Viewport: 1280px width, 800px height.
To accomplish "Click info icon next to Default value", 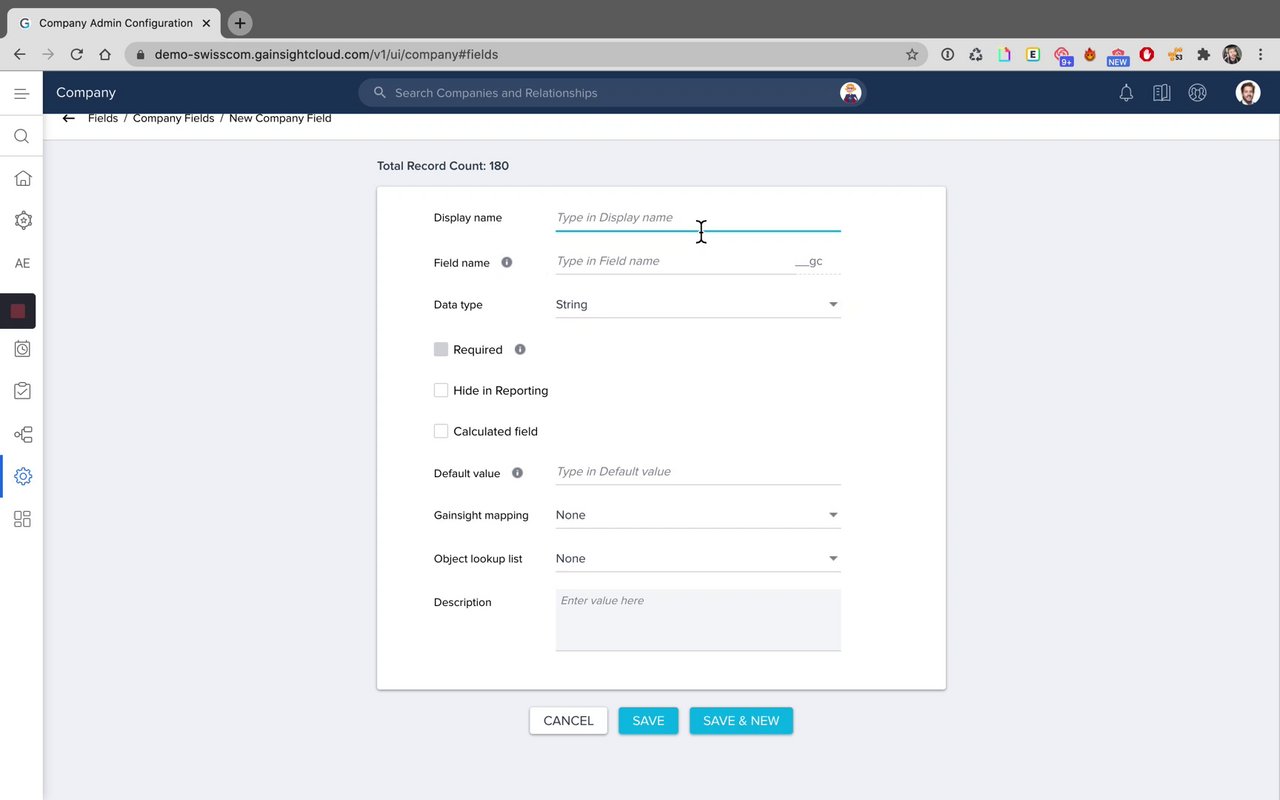I will pos(517,472).
